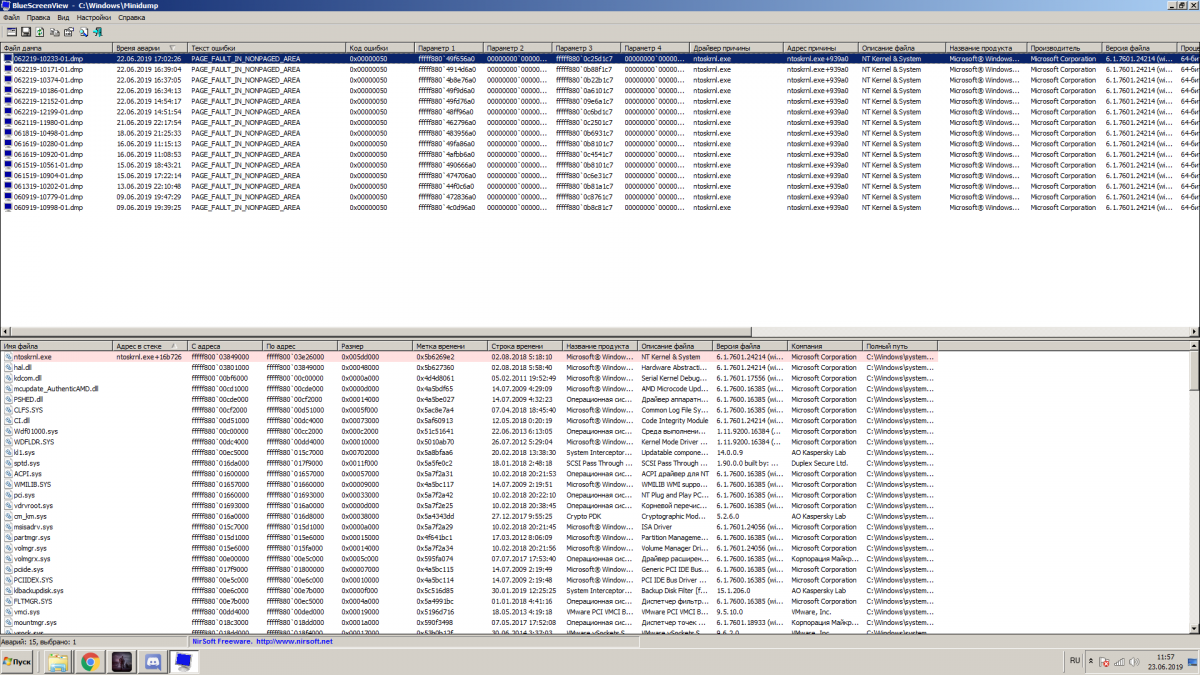The image size is (1200, 675).
Task: Select the hal.dll driver row
Action: (x=470, y=368)
